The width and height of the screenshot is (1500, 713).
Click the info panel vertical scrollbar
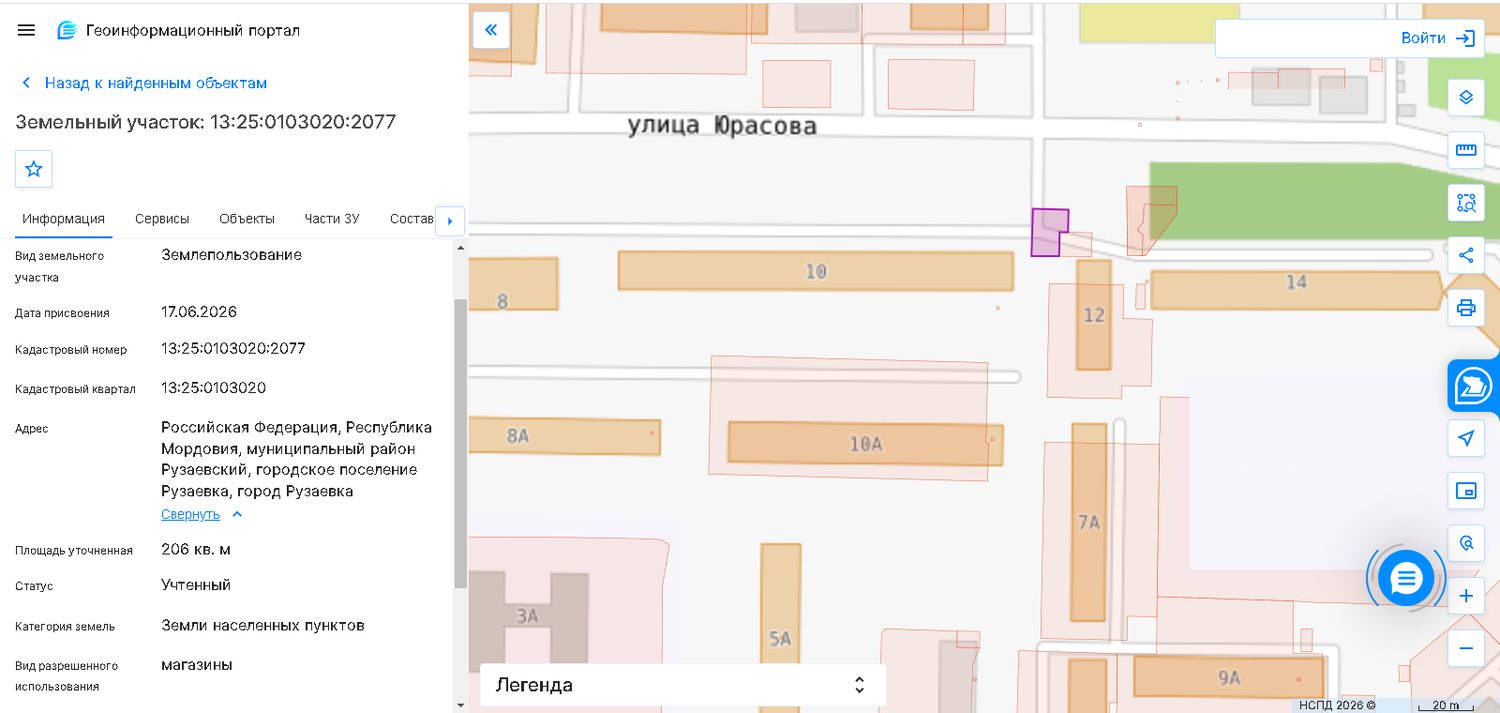[460, 443]
